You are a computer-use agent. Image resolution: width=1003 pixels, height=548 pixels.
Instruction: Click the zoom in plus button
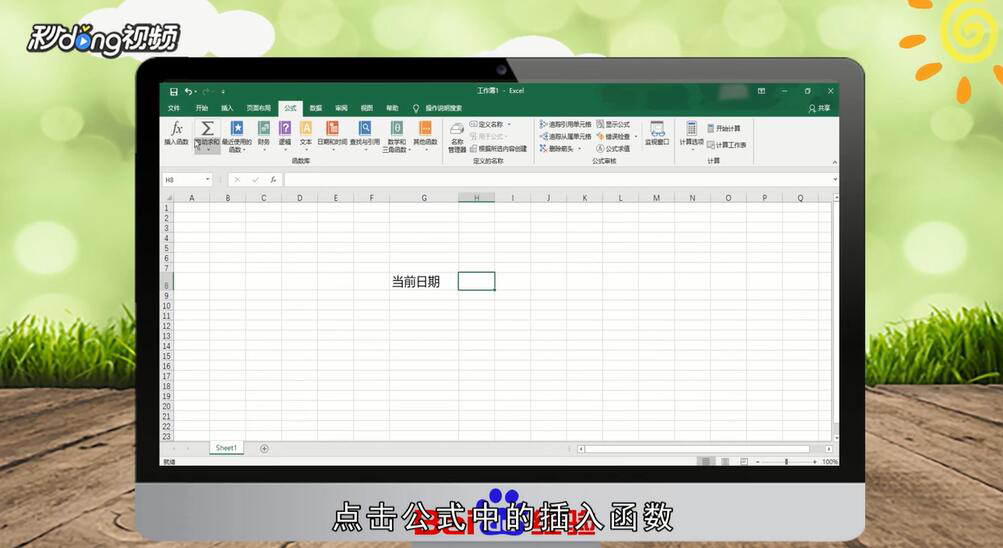tap(814, 461)
